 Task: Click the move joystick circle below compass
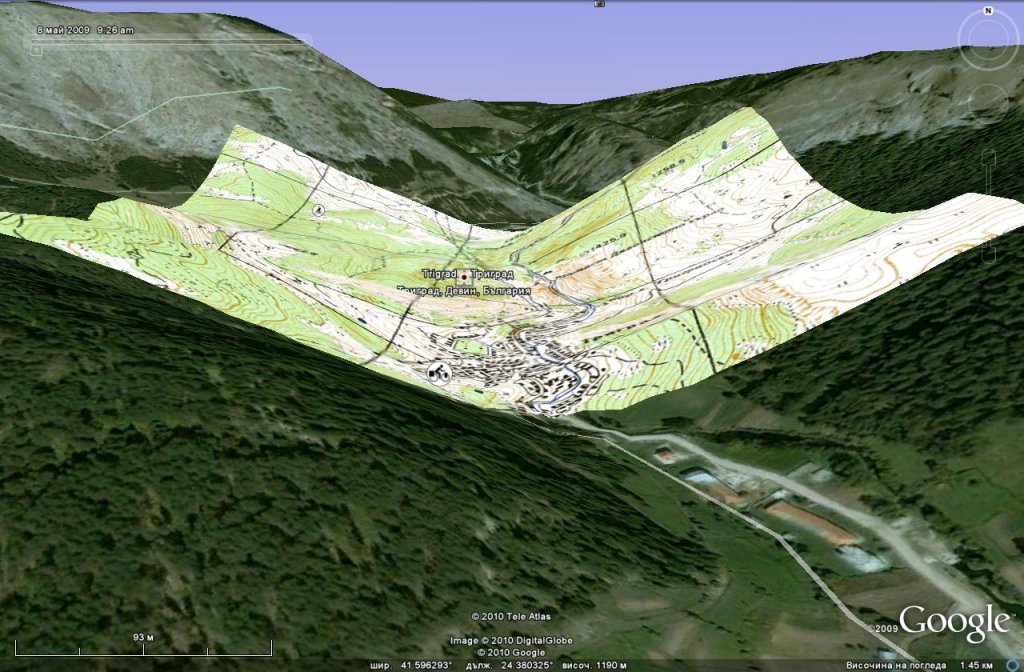(x=989, y=104)
